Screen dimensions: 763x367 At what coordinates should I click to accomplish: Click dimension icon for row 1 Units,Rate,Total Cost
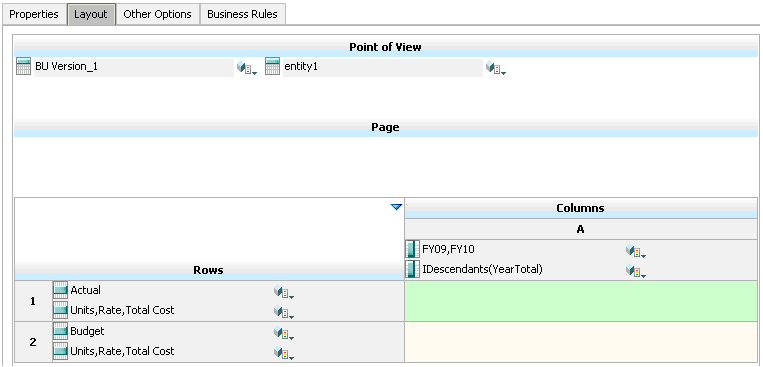tap(60, 310)
